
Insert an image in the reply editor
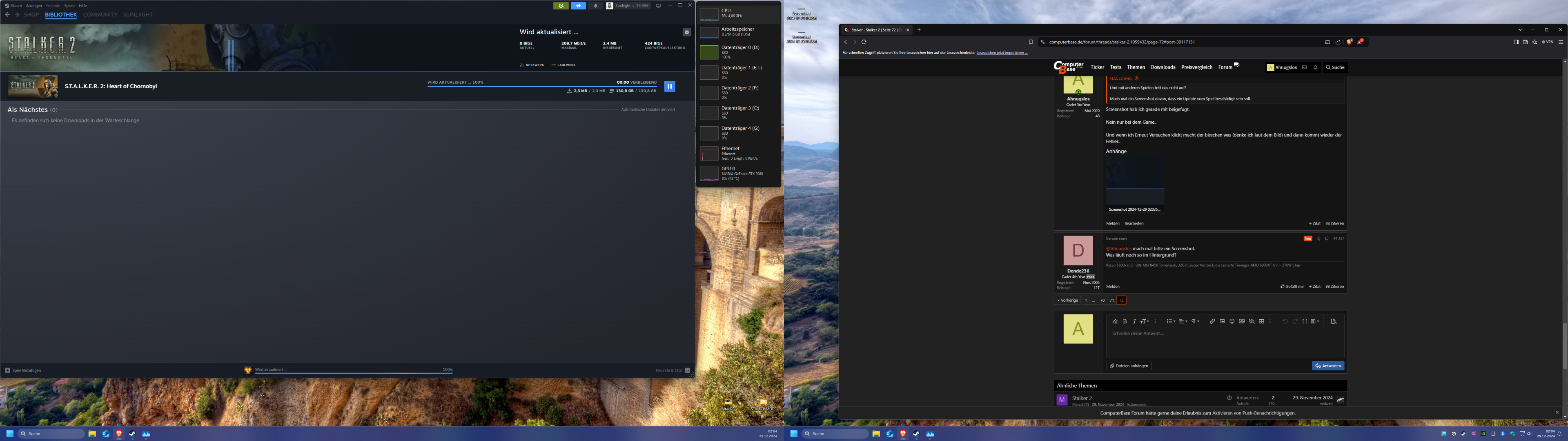click(x=1222, y=322)
